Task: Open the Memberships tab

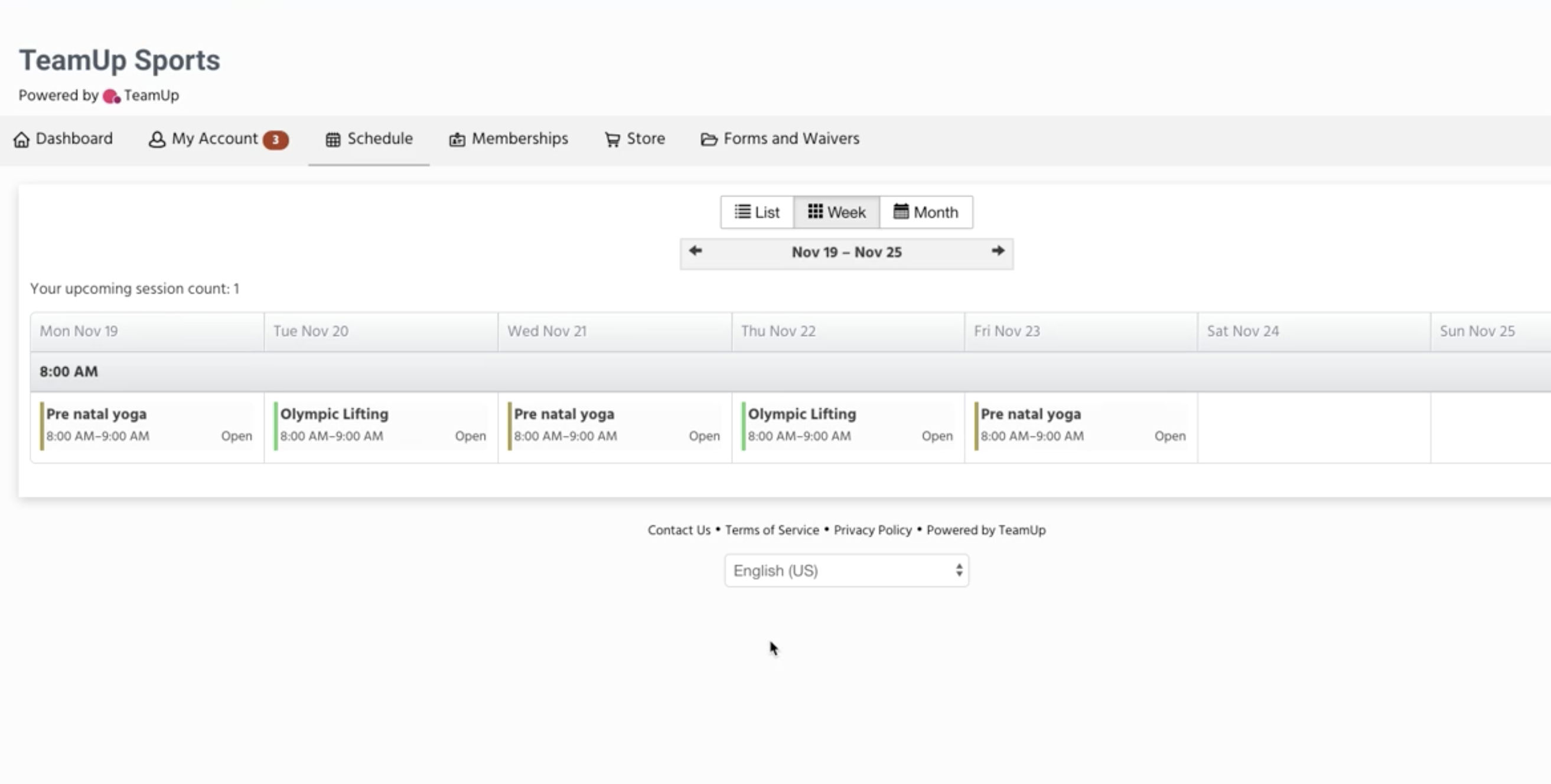Action: [x=519, y=139]
